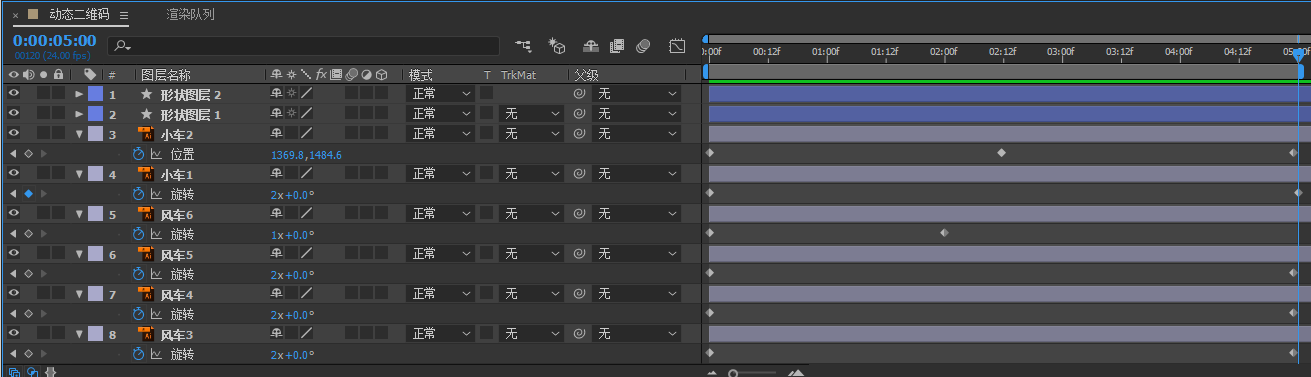The height and width of the screenshot is (377, 1311).
Task: Switch to the 渲染队列 tab
Action: click(190, 15)
